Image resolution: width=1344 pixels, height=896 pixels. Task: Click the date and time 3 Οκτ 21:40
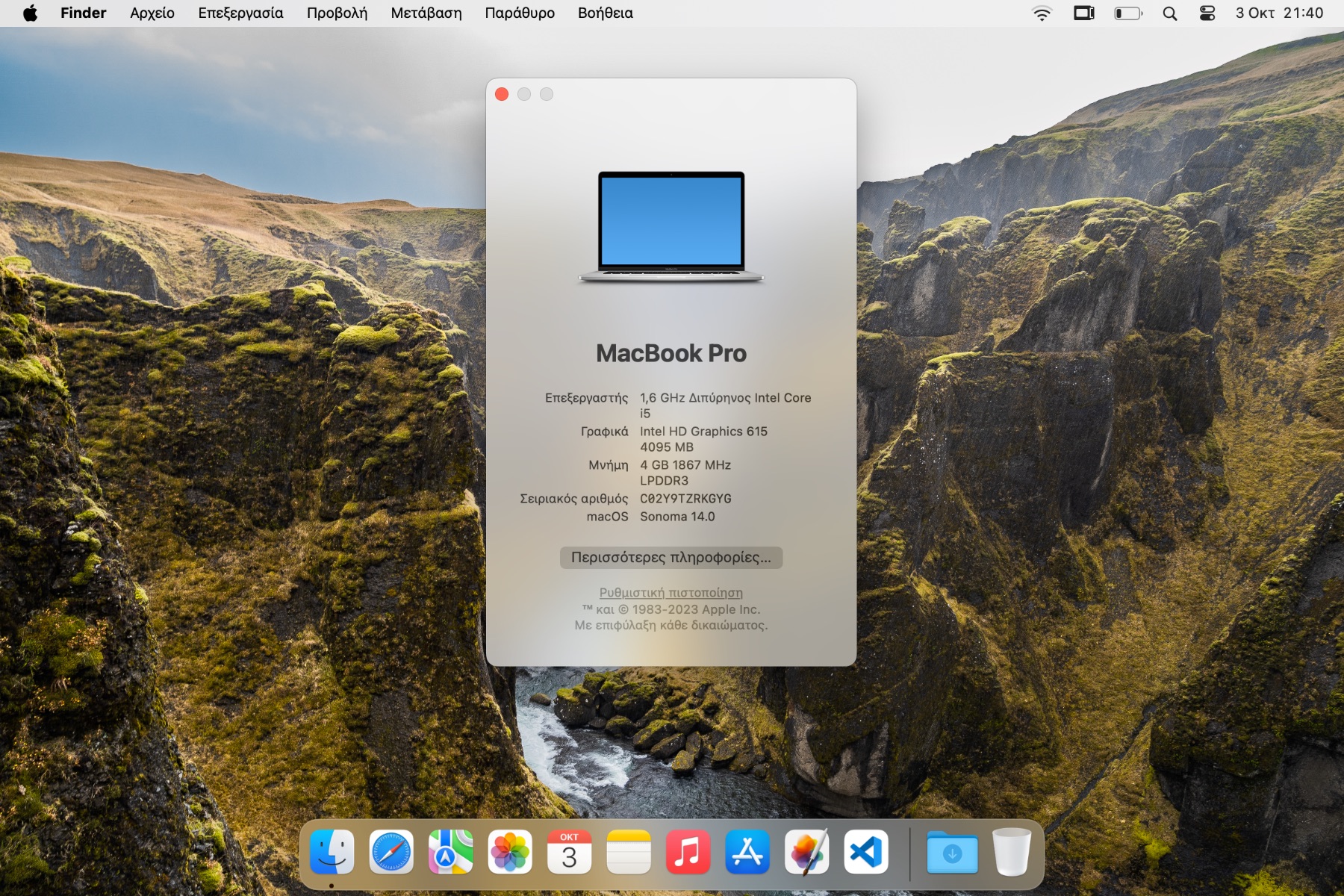1279,13
